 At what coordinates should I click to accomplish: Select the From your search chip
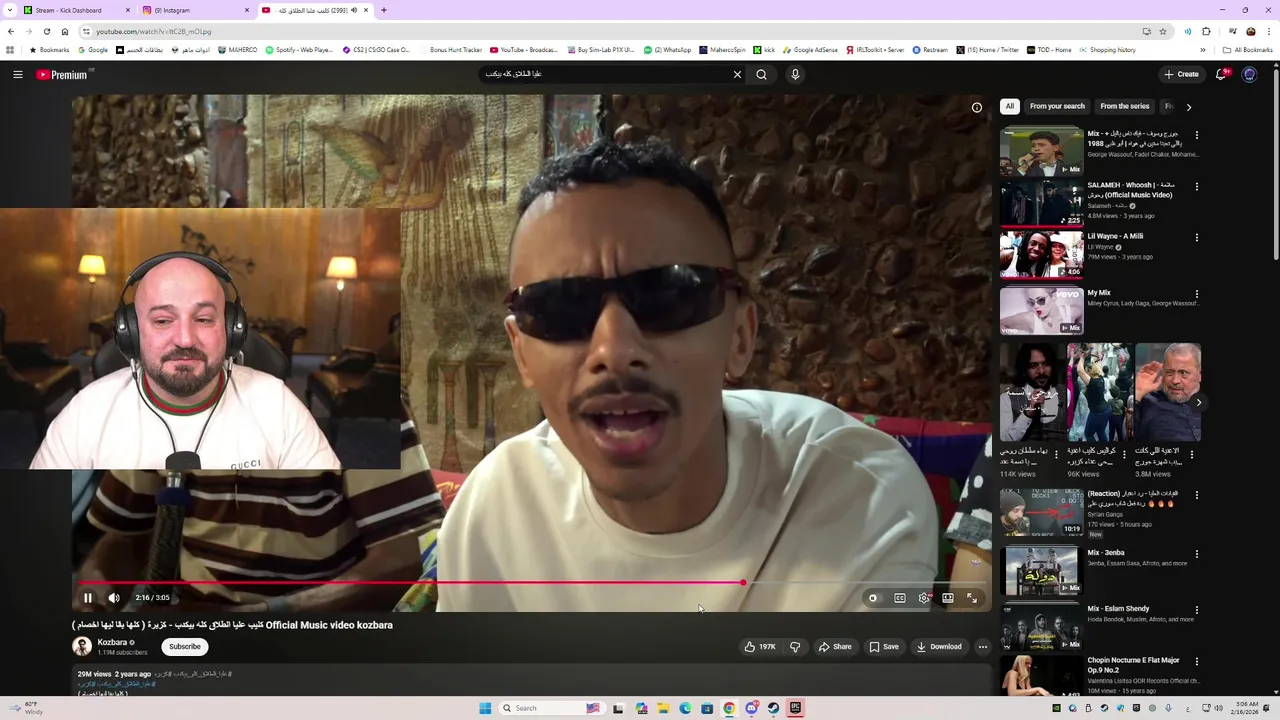click(1057, 106)
